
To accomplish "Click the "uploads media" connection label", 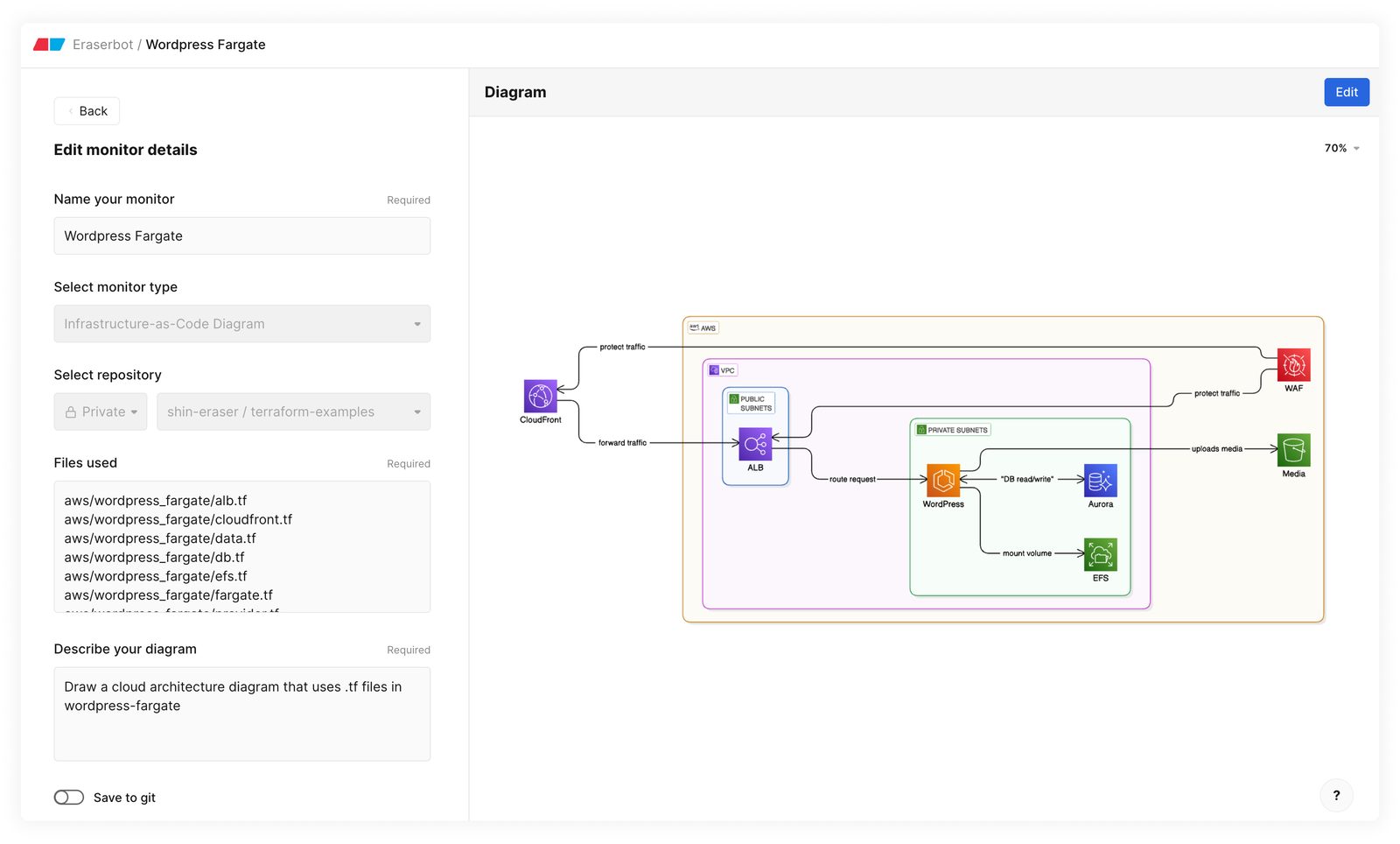I will 1217,449.
